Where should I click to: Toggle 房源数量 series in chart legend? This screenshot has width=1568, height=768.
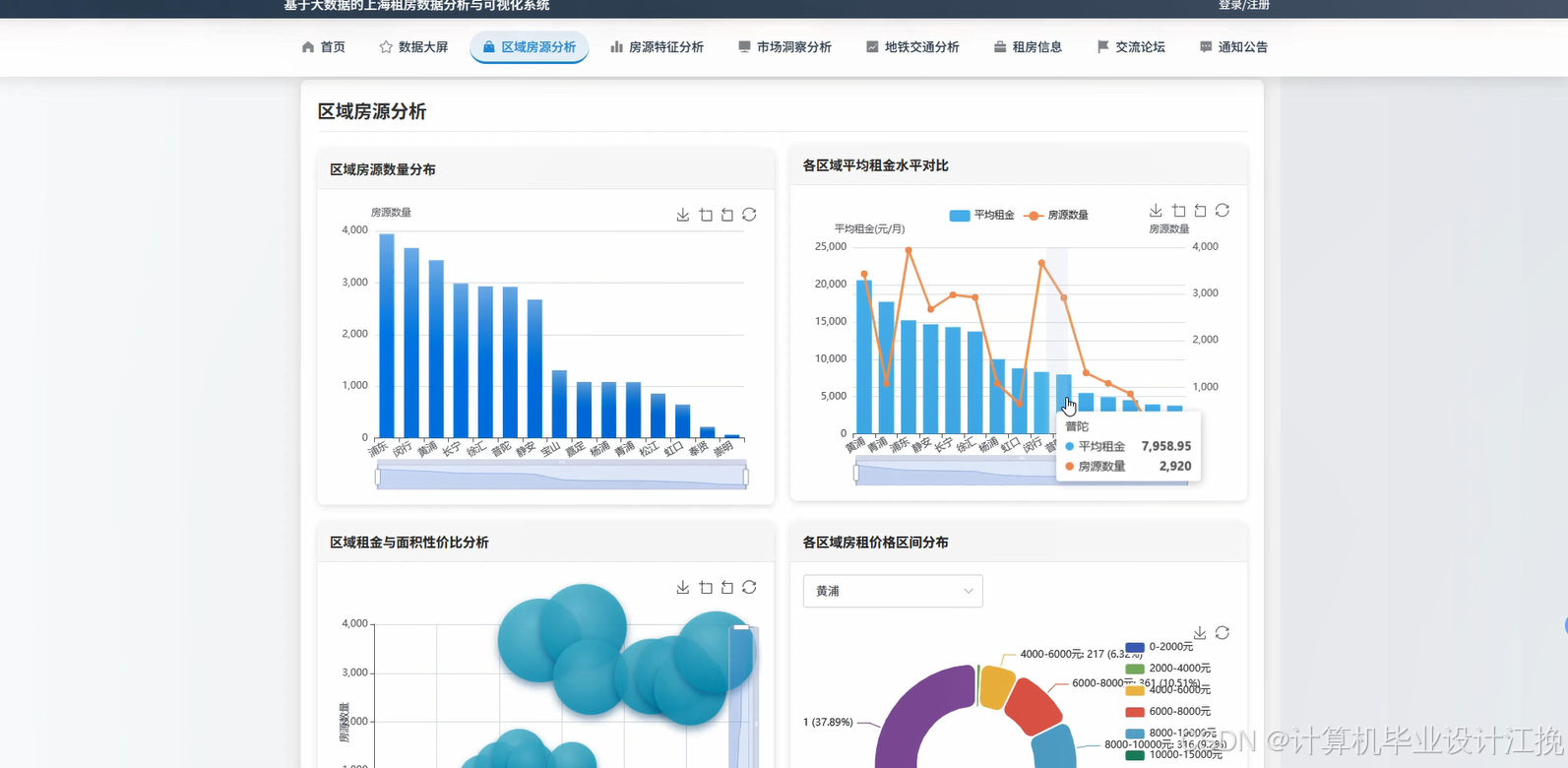(1056, 215)
